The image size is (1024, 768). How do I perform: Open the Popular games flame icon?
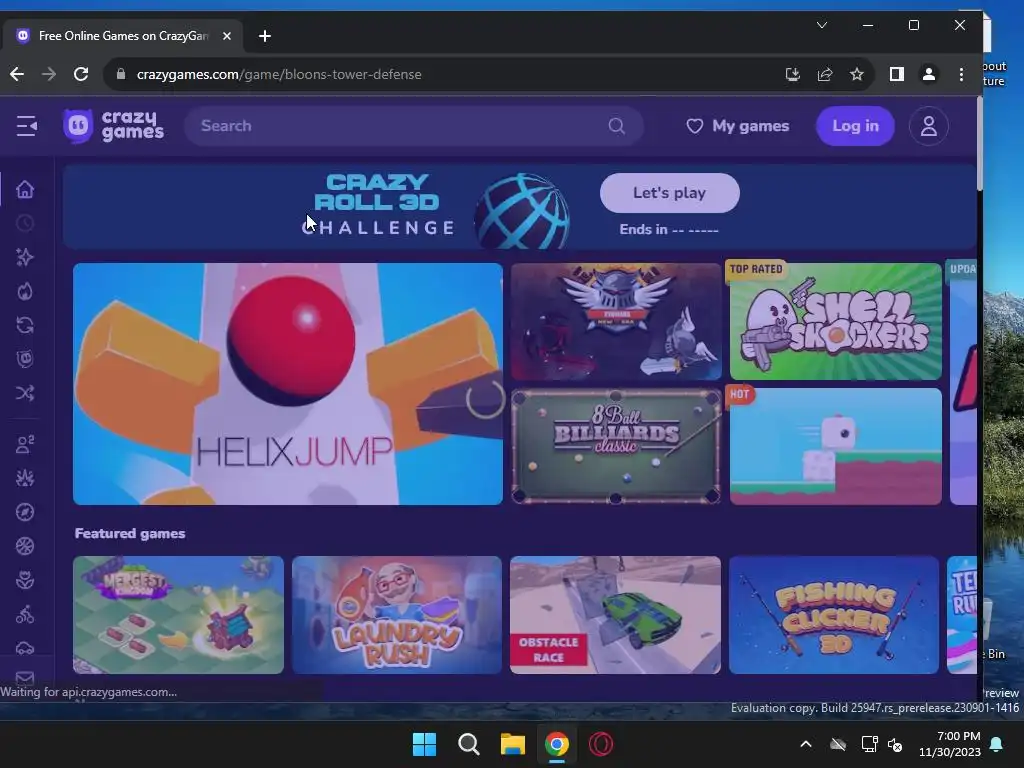tap(25, 291)
